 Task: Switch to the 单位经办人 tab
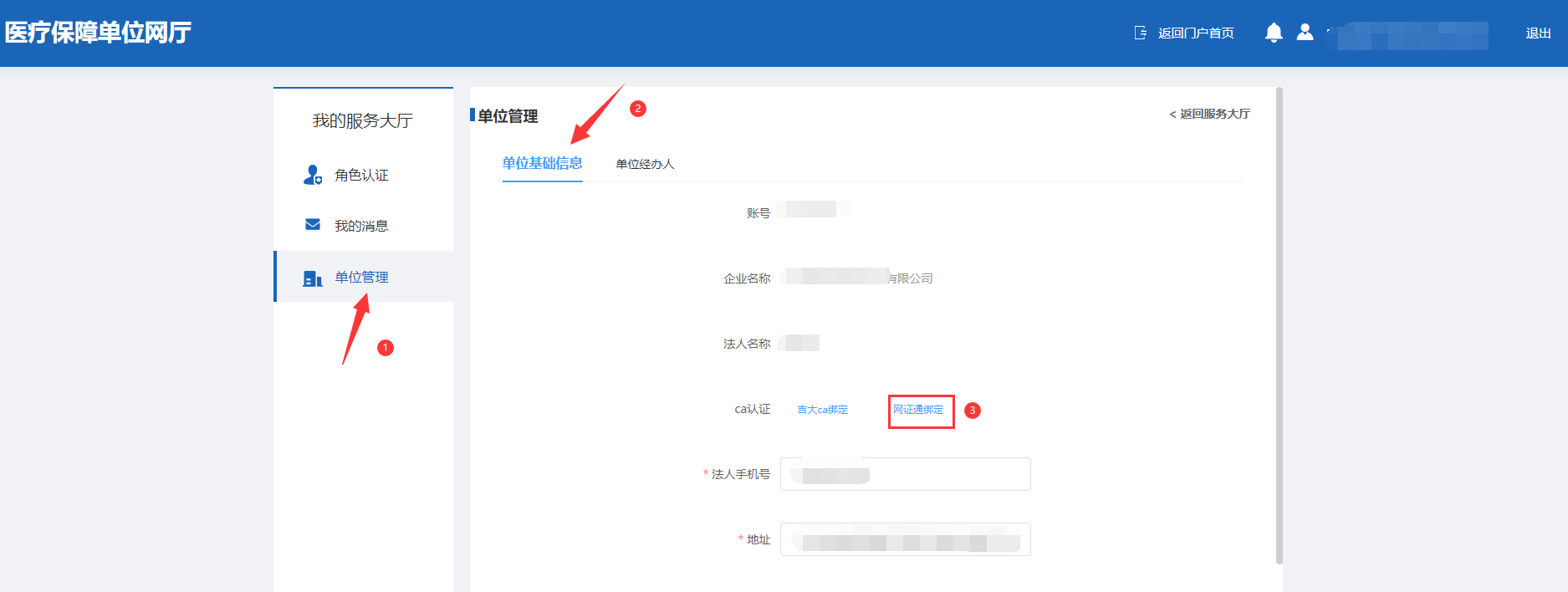pyautogui.click(x=645, y=164)
